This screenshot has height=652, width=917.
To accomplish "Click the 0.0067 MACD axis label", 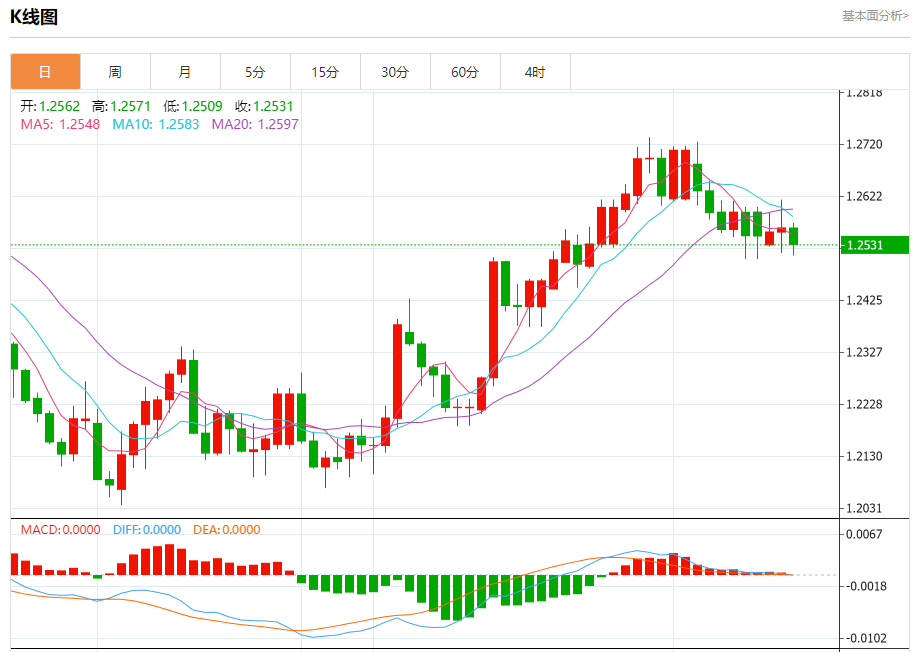I will tap(864, 534).
